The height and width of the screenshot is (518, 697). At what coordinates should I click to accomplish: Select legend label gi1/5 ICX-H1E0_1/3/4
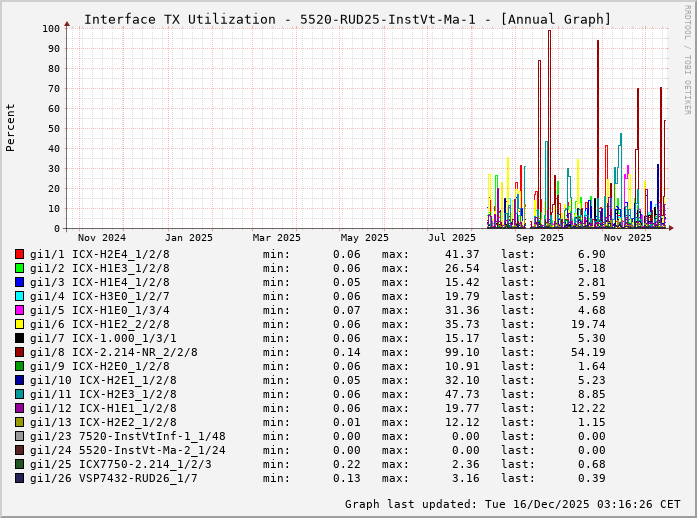click(100, 310)
